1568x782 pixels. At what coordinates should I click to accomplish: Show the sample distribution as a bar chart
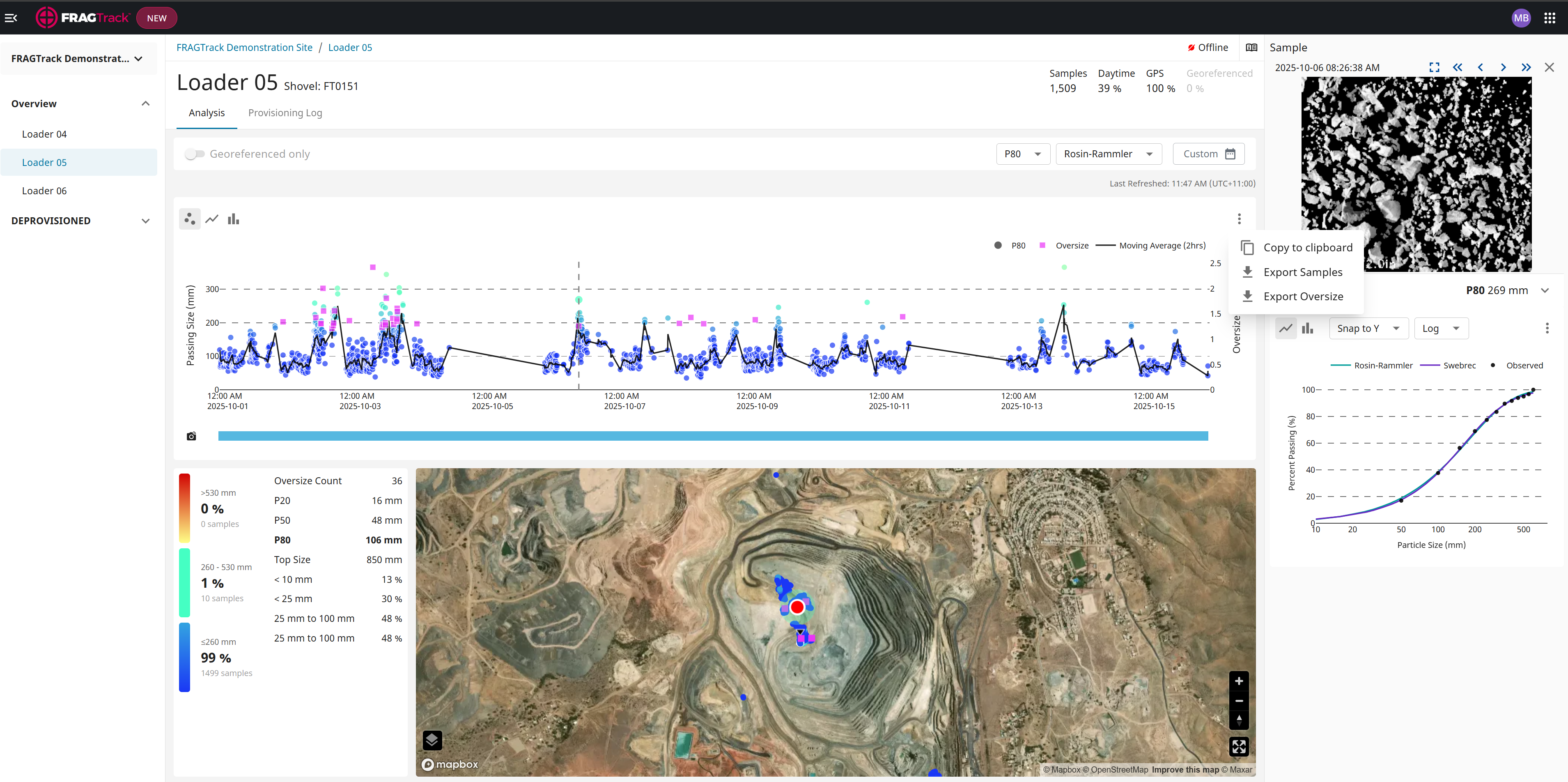coord(1307,328)
